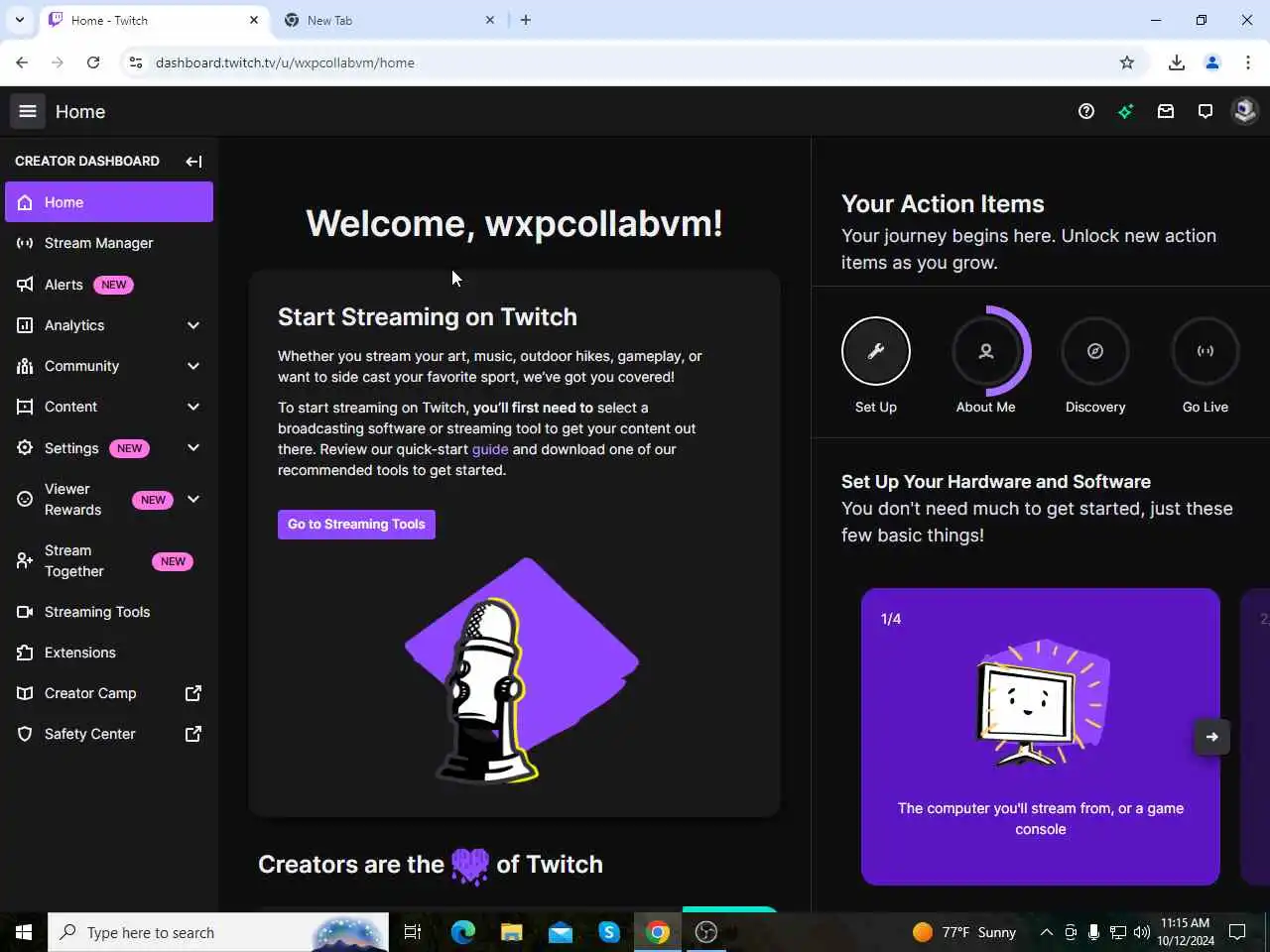This screenshot has height=952, width=1270.
Task: Open the user profile avatar menu
Action: 1244,111
